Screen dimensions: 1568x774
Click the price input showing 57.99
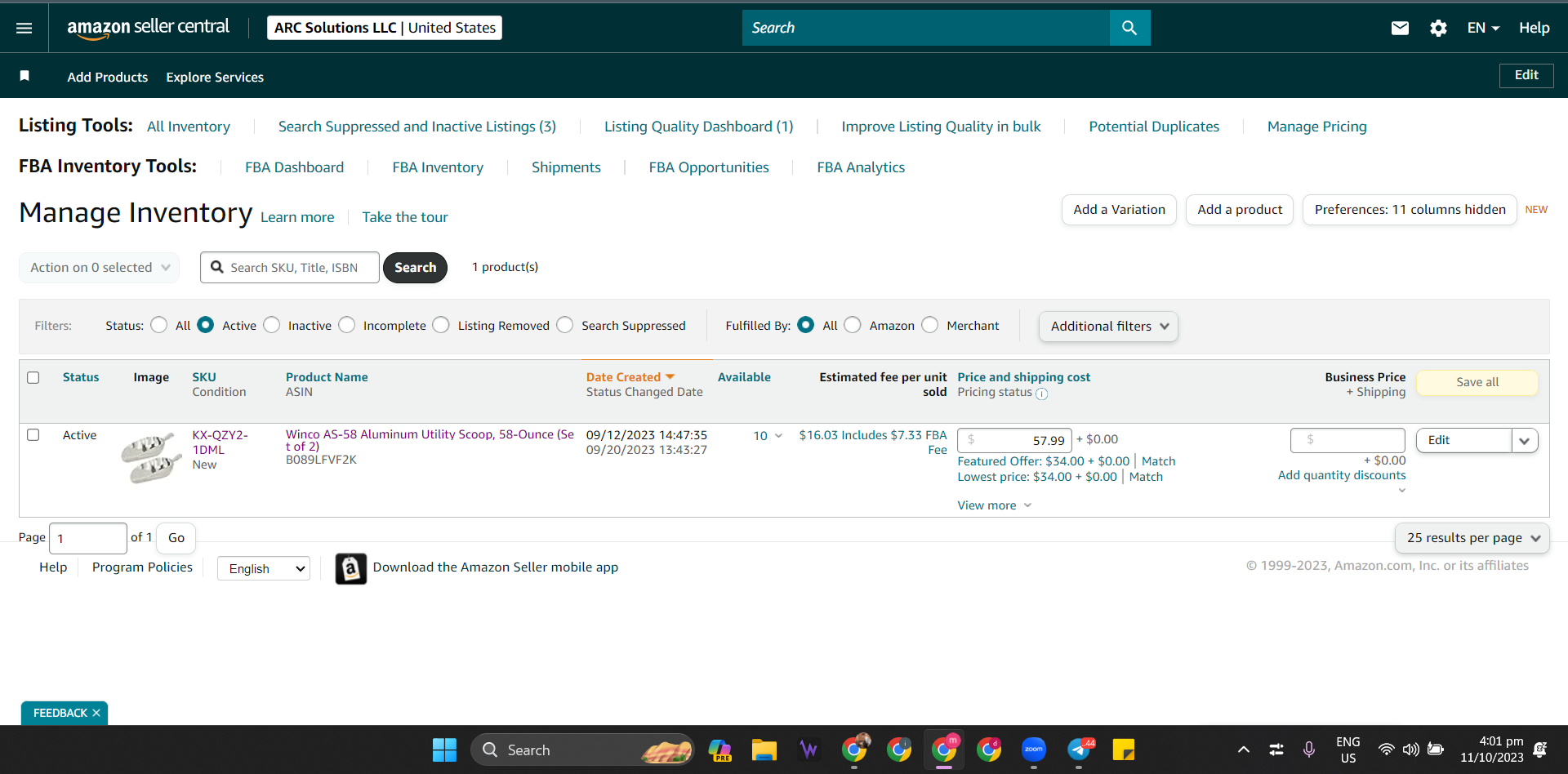1014,441
